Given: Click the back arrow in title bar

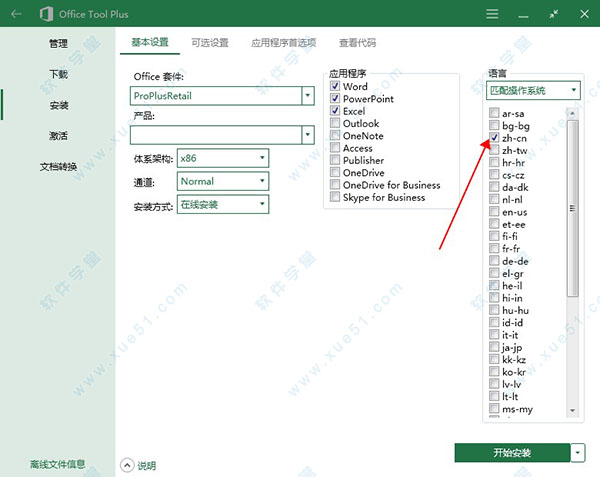Looking at the screenshot, I should (x=16, y=15).
